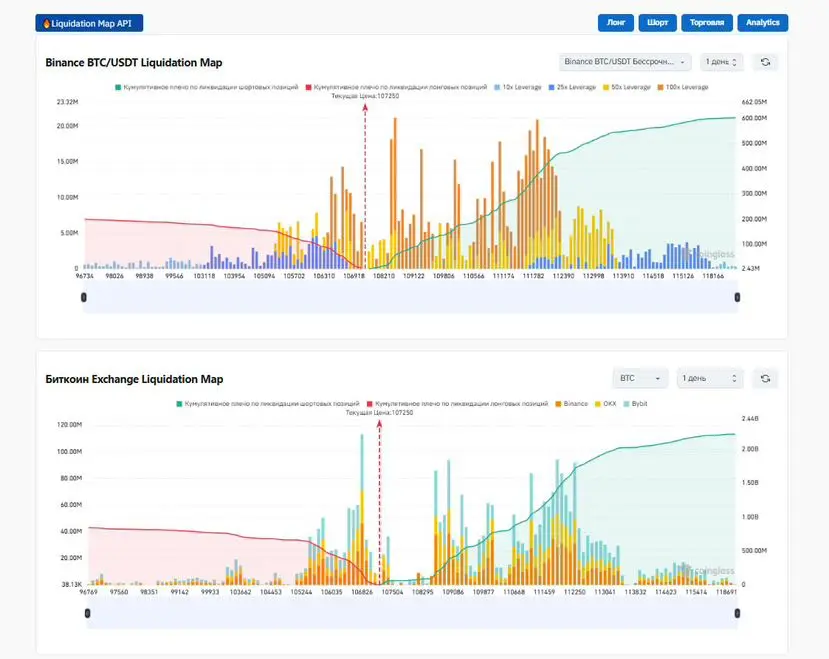Click the left zoom handle of the bottom chart
Viewport: 829px width, 659px height.
tap(88, 613)
